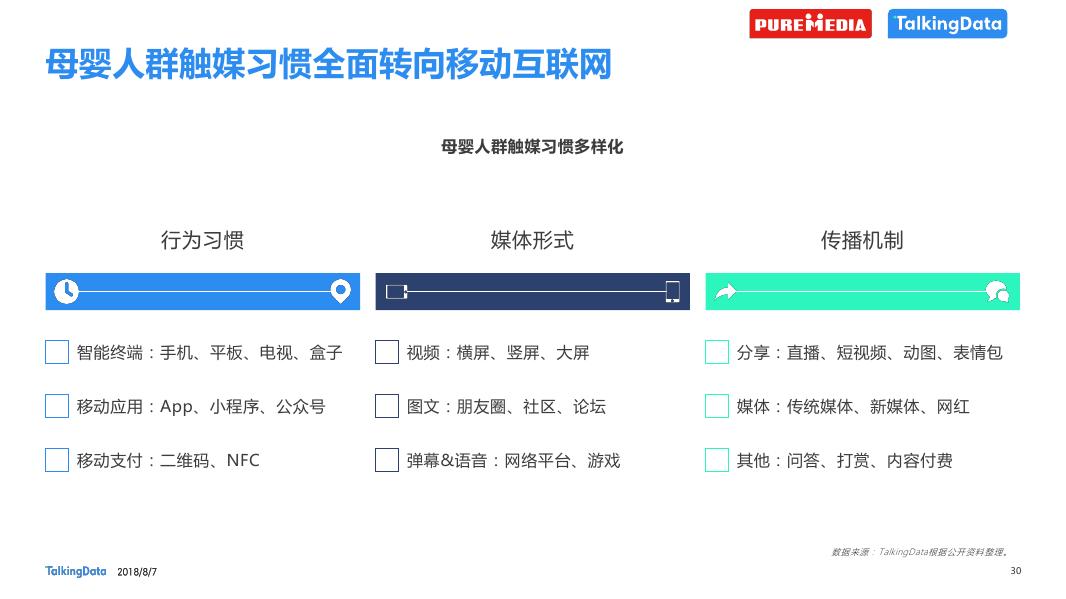The image size is (1066, 599).
Task: Click the PureMedia logo
Action: point(810,24)
